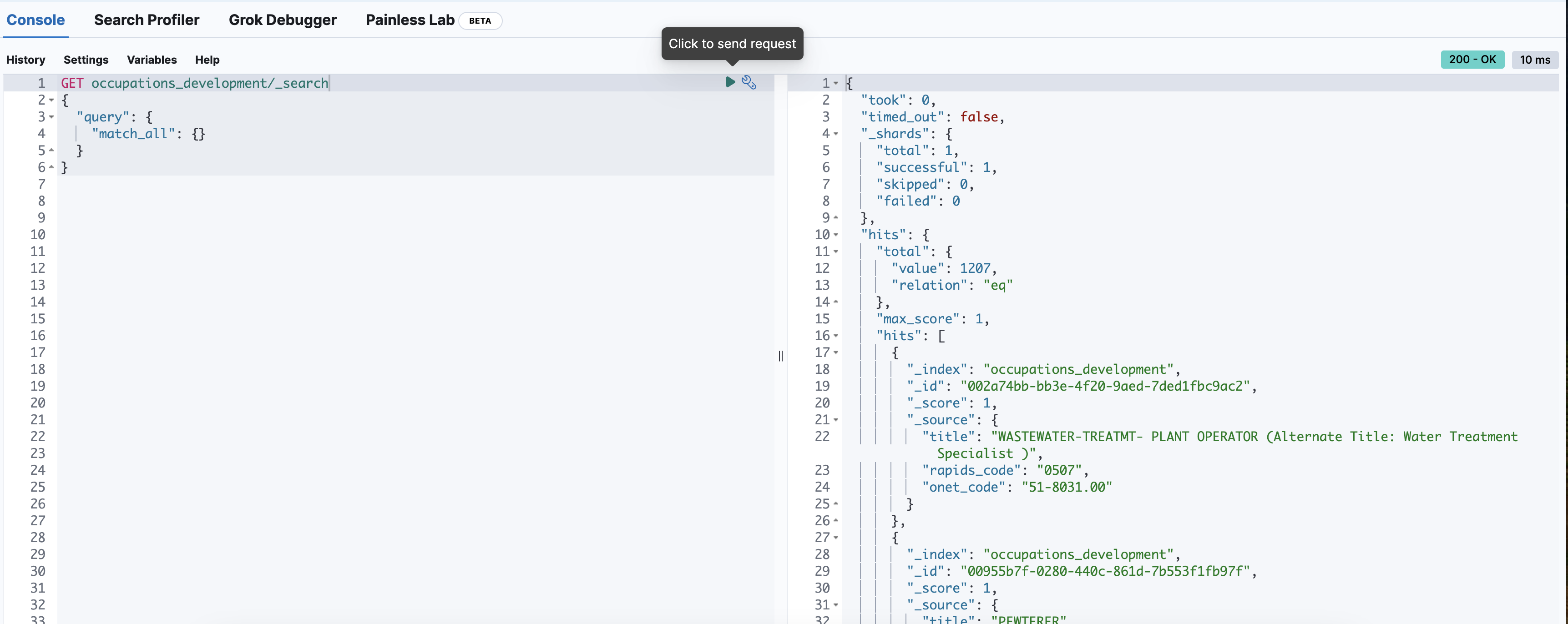Collapse the first hit object at output line 17
Screen dimensions: 1568x624
point(836,353)
